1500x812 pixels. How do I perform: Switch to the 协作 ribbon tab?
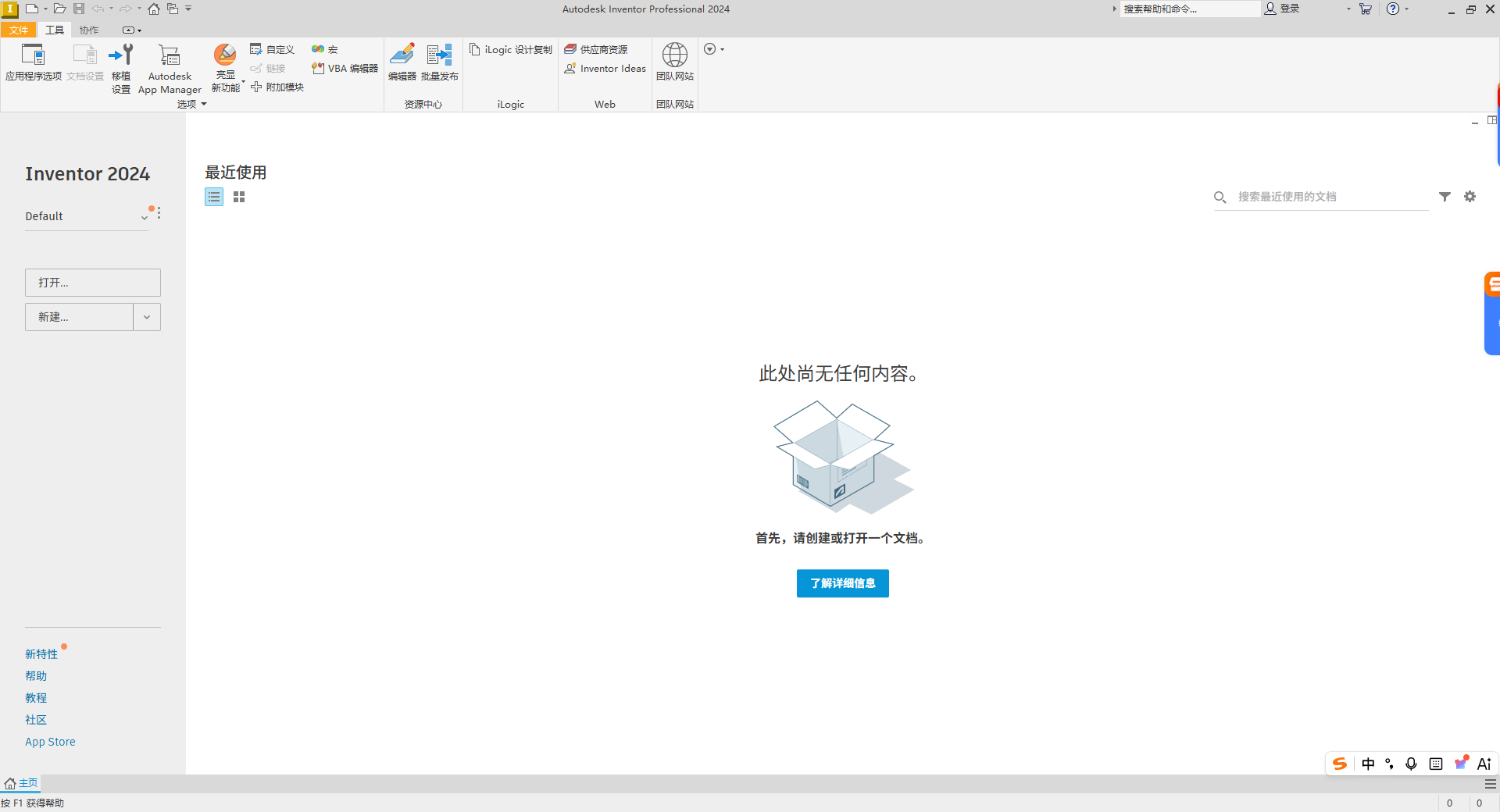pos(88,30)
